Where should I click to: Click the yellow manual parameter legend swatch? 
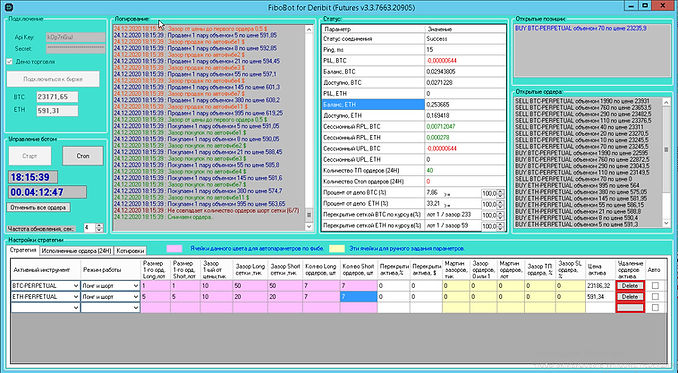tap(337, 249)
